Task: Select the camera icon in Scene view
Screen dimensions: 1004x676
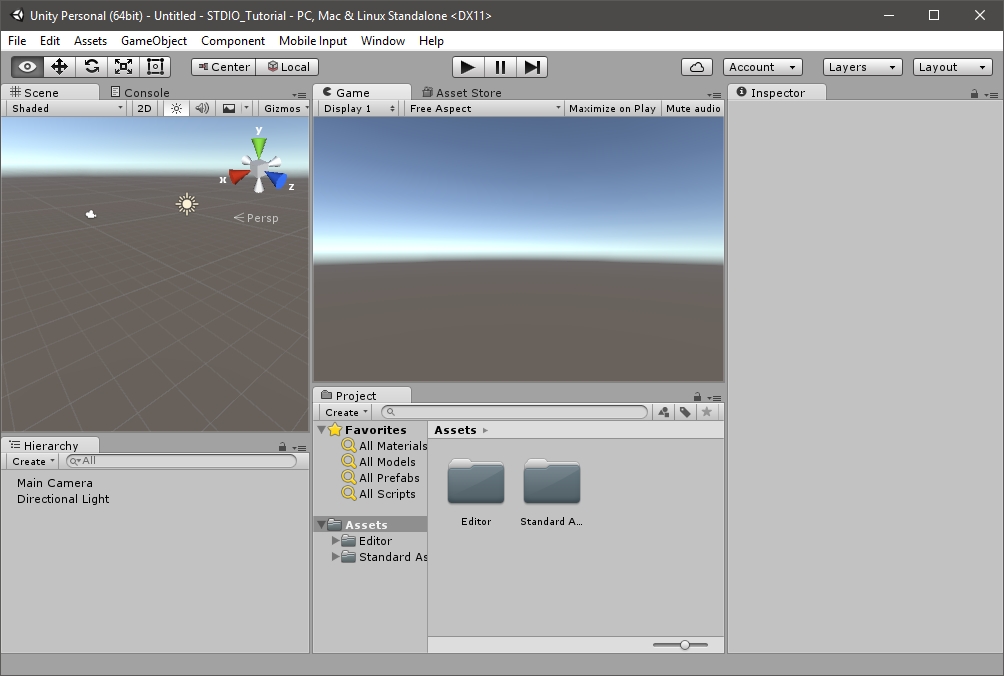Action: click(x=91, y=214)
